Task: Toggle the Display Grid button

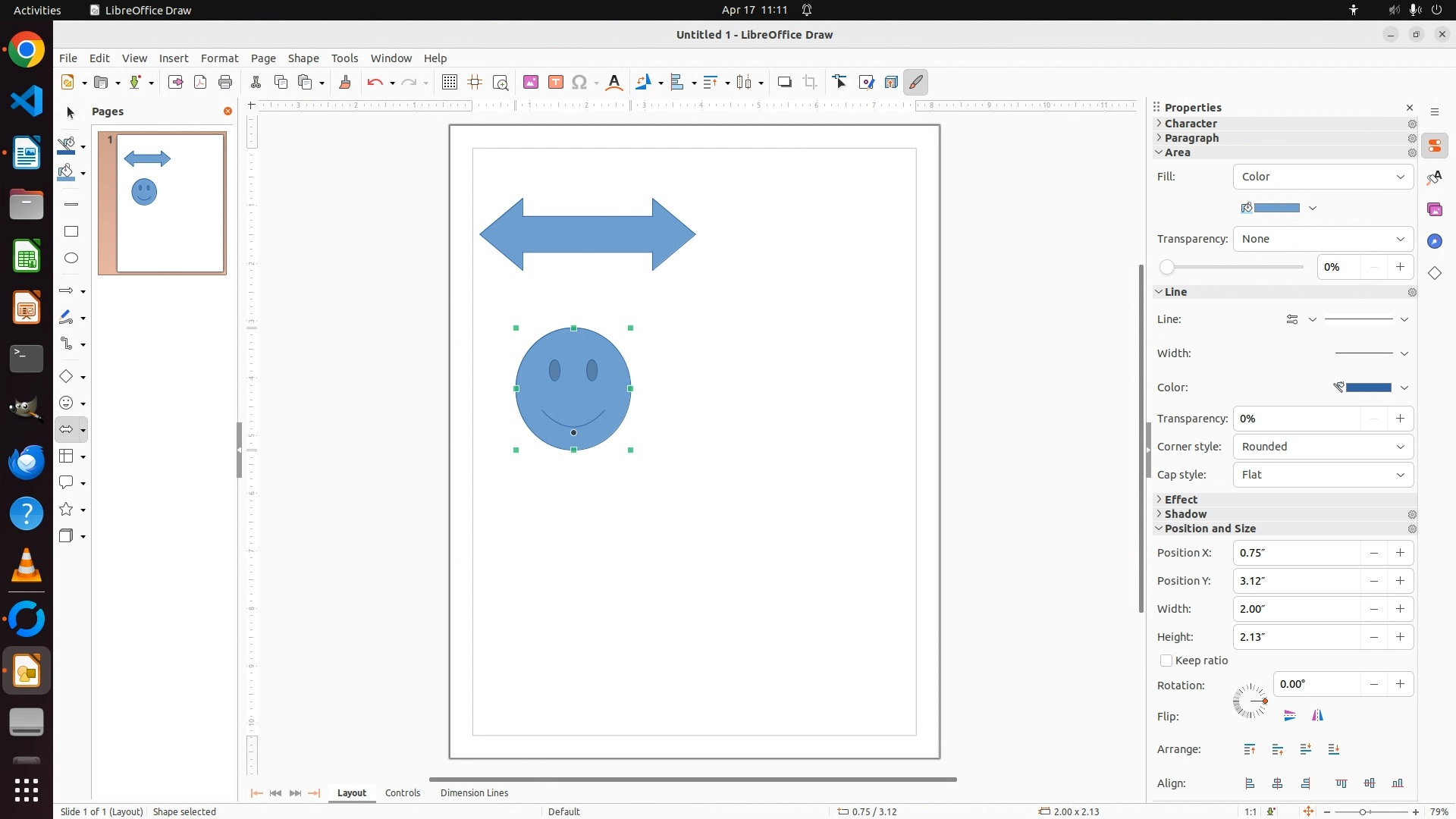Action: click(x=450, y=83)
